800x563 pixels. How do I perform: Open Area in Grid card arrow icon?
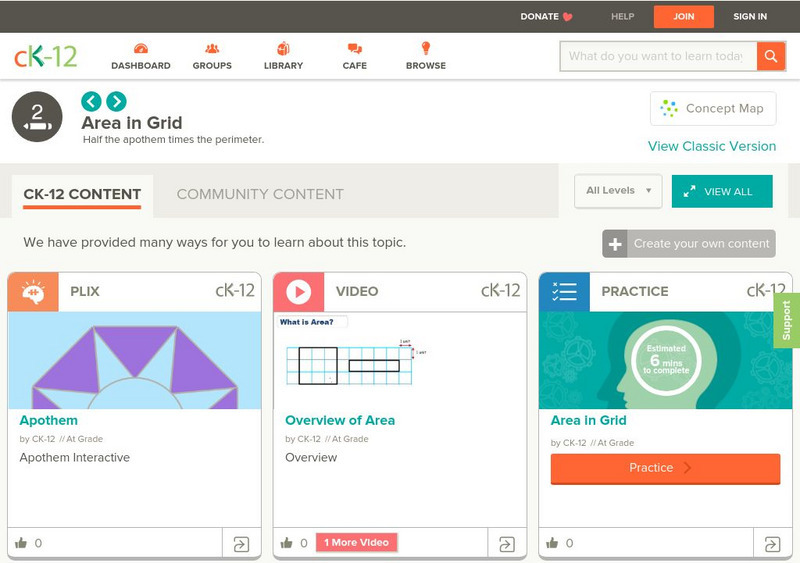[x=772, y=544]
